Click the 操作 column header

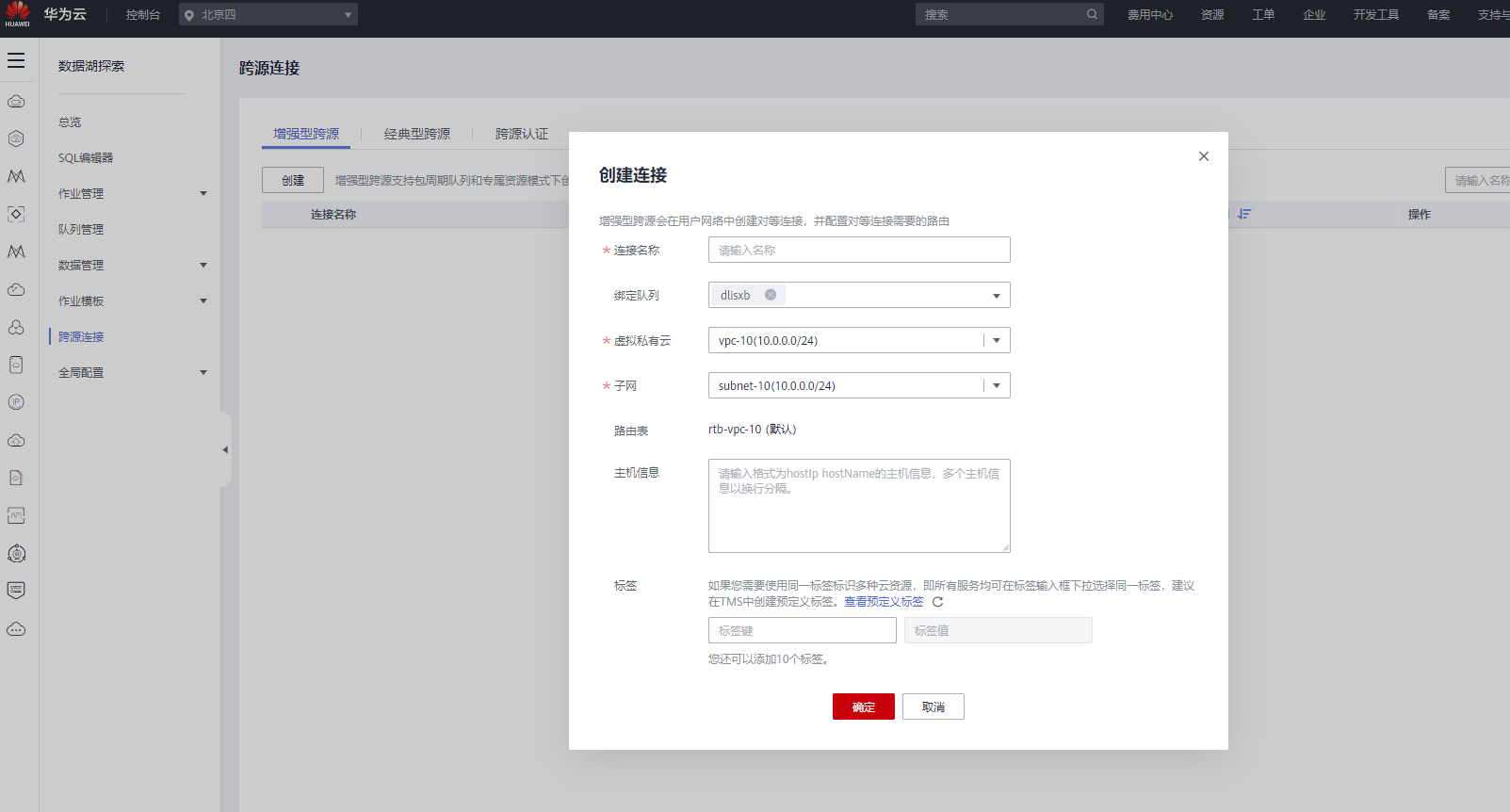click(1420, 214)
